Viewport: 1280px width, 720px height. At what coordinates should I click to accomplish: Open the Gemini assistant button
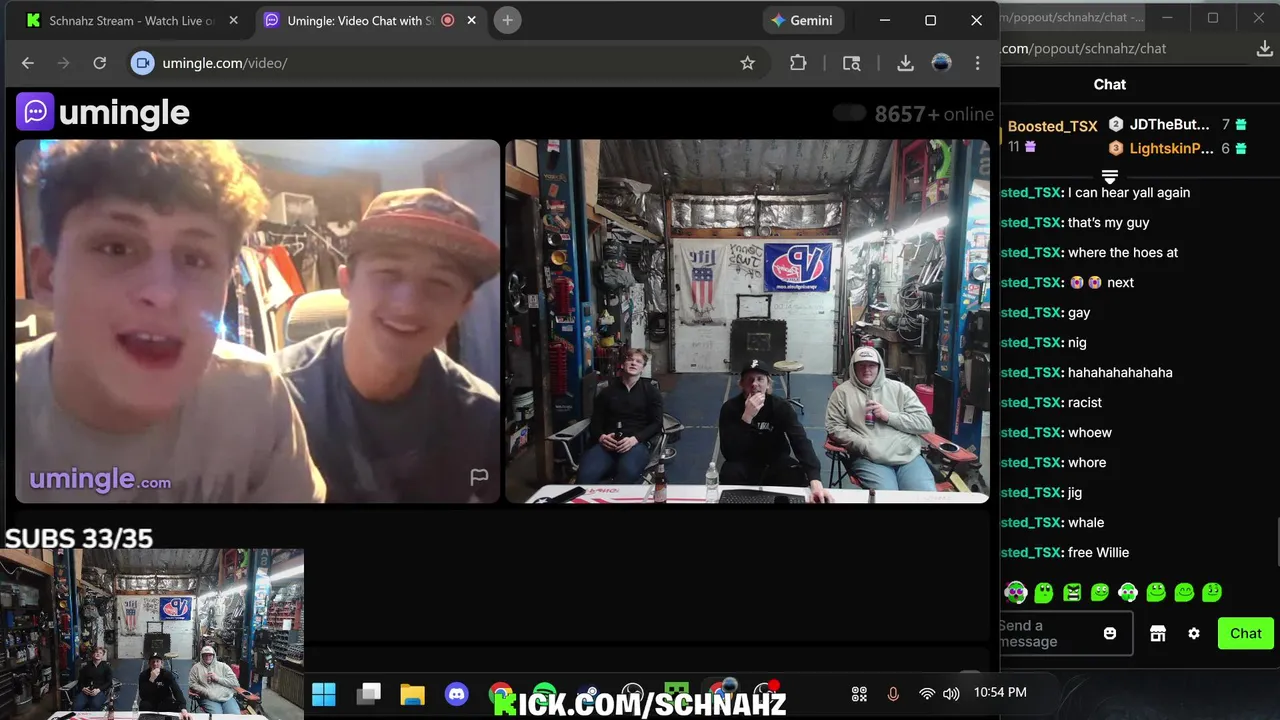(803, 20)
